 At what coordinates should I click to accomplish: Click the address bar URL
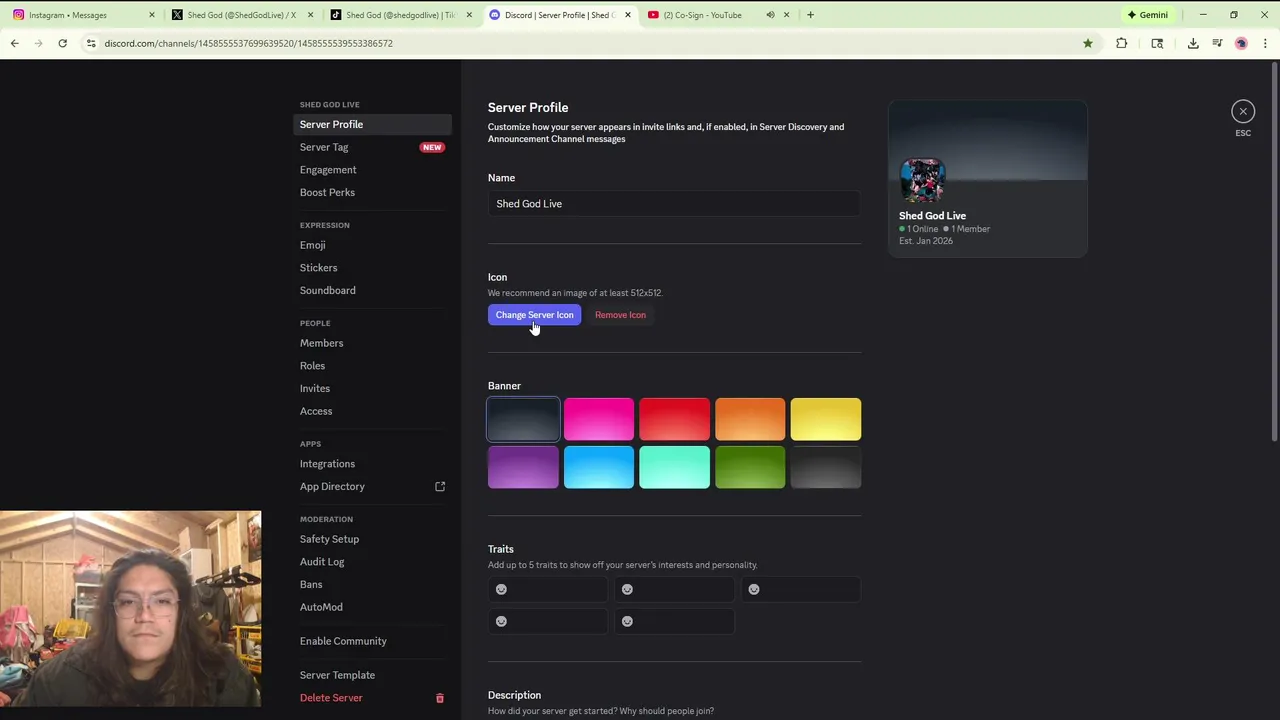tap(249, 43)
